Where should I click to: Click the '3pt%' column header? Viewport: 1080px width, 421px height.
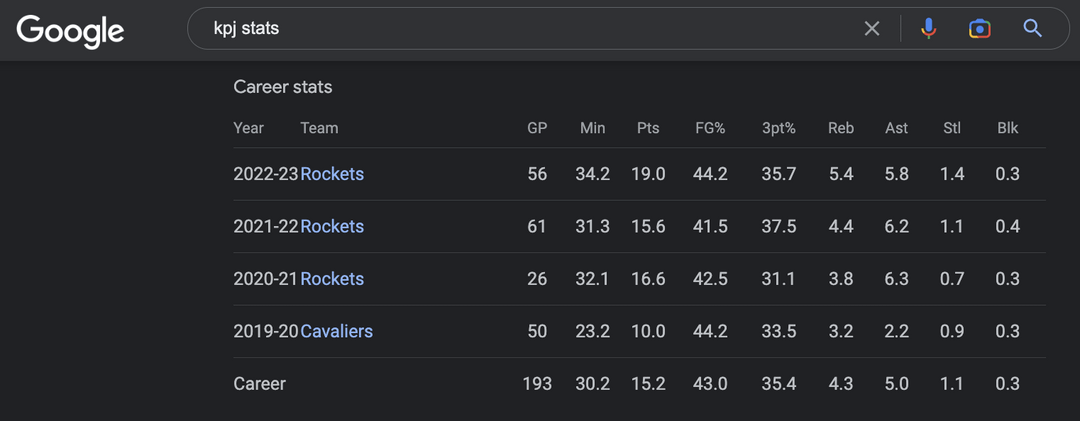[x=779, y=128]
